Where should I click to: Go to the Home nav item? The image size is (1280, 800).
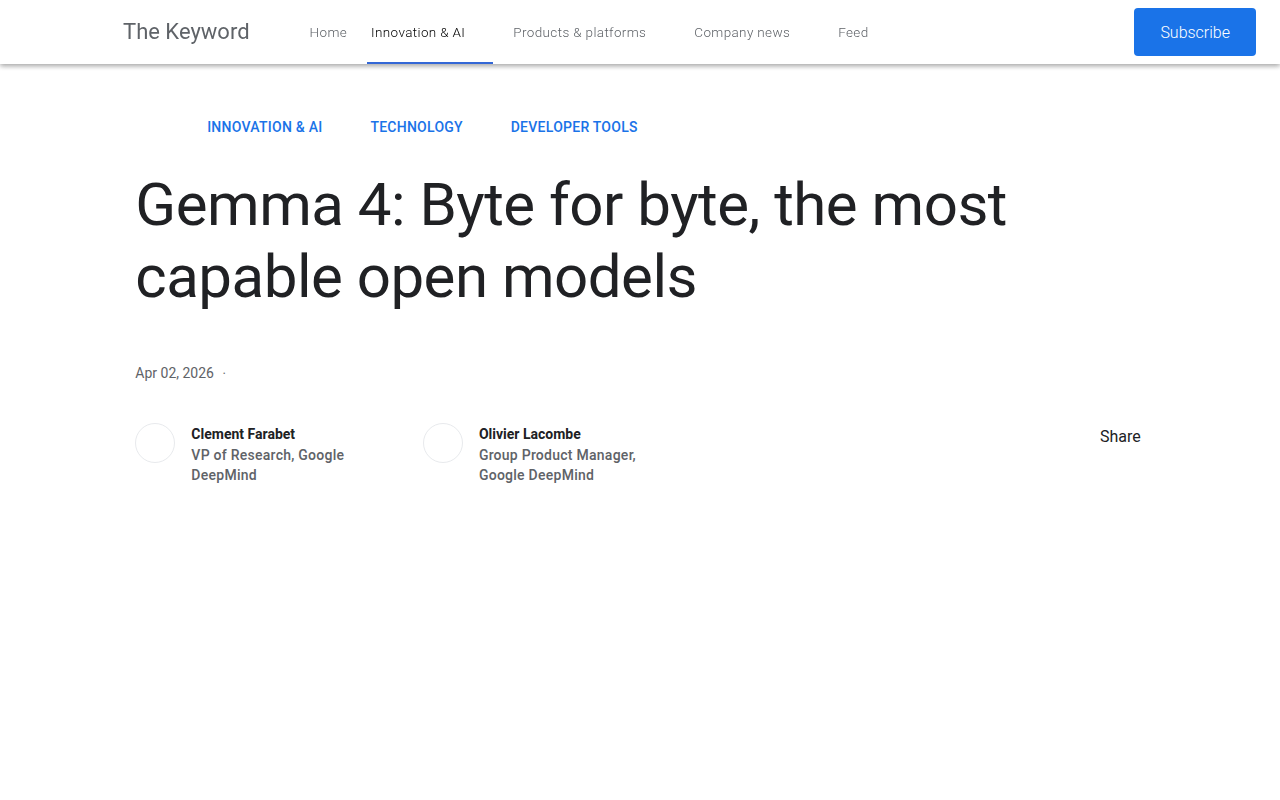click(x=328, y=32)
